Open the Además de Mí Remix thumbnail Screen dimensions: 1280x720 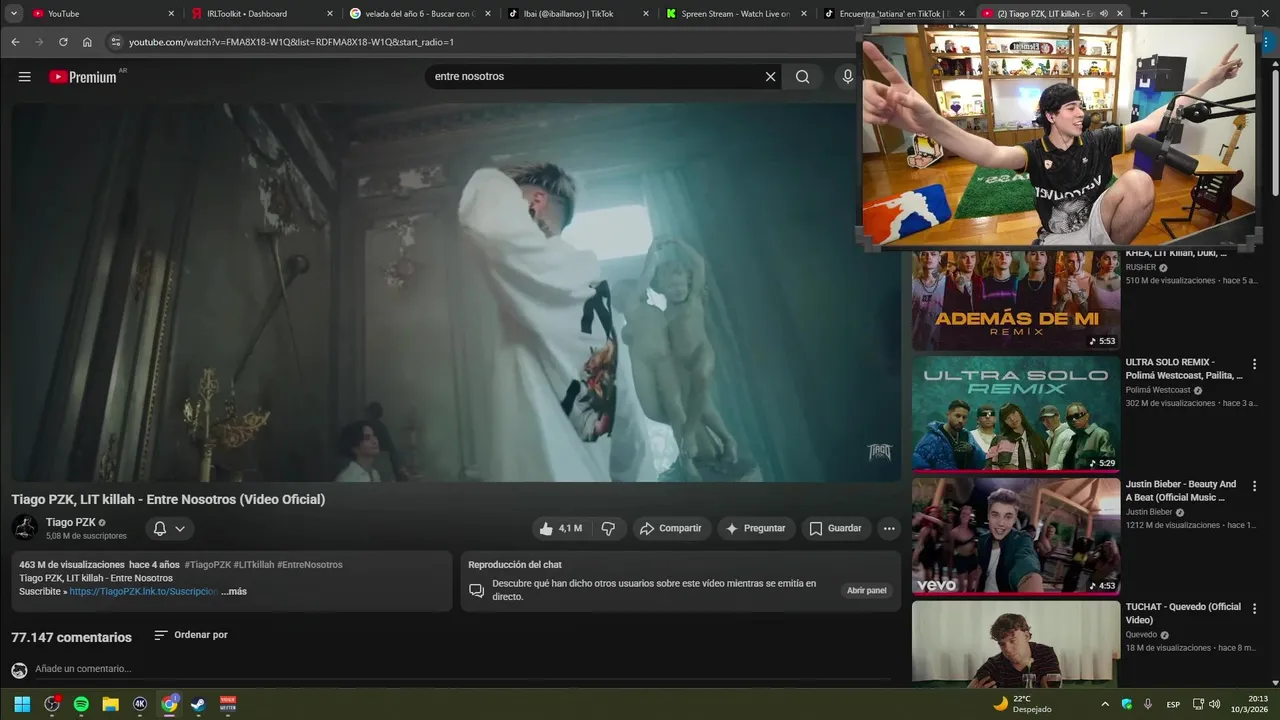(1016, 300)
